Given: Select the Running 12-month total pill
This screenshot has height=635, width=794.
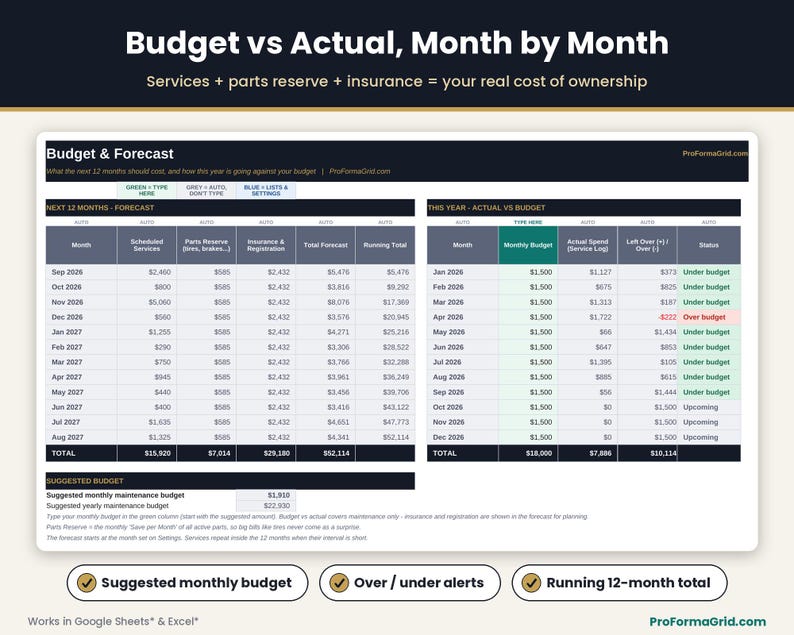Looking at the screenshot, I should [619, 583].
